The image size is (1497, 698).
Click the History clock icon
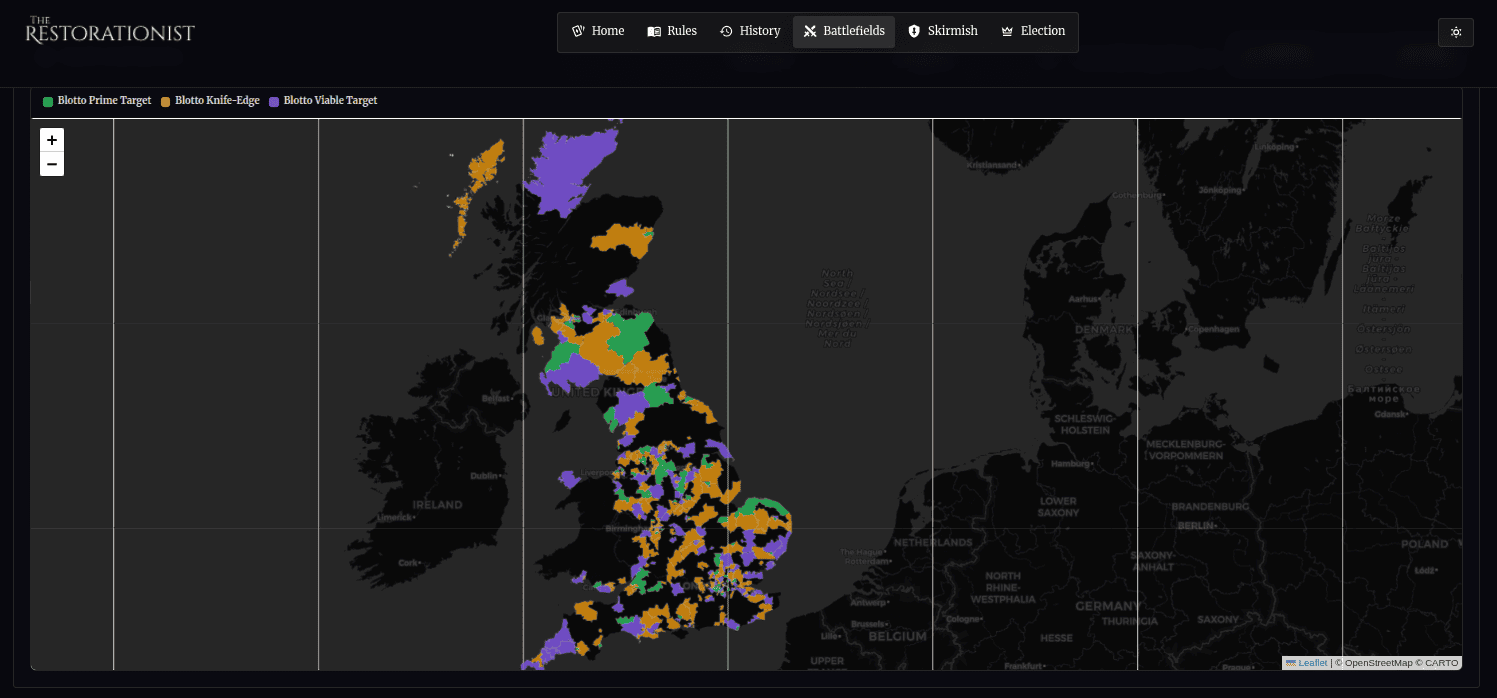[726, 31]
